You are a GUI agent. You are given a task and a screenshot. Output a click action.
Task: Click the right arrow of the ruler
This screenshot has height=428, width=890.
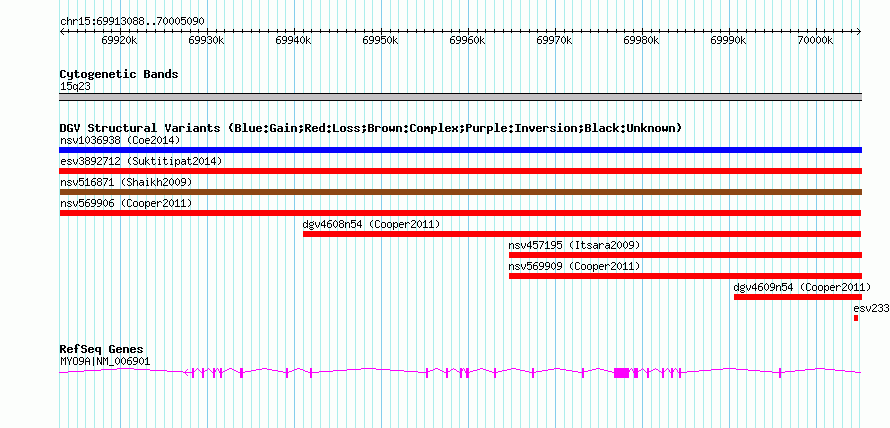click(859, 31)
